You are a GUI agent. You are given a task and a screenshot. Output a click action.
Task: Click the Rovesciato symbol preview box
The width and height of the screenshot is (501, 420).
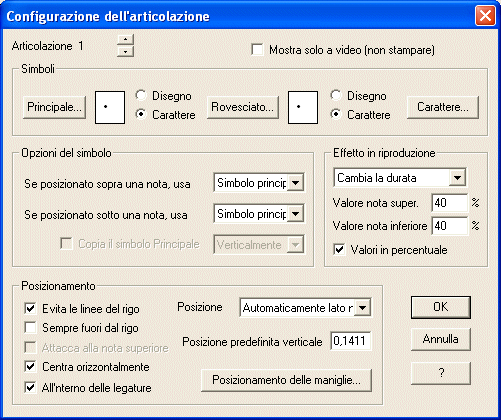(x=303, y=107)
